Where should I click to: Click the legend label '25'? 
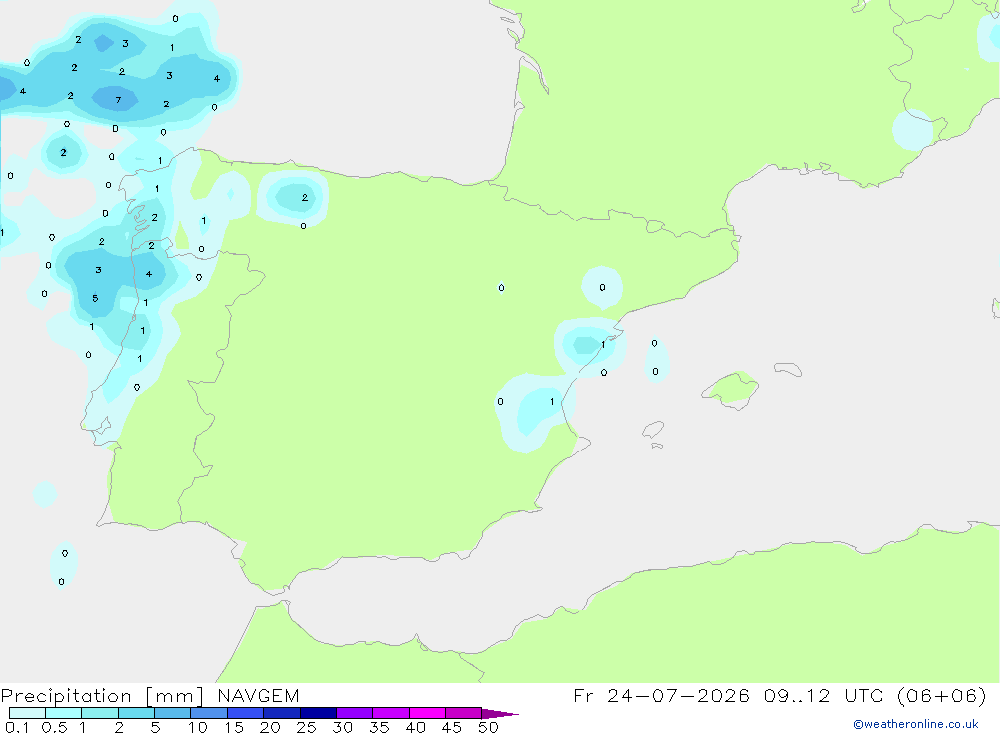(x=306, y=727)
